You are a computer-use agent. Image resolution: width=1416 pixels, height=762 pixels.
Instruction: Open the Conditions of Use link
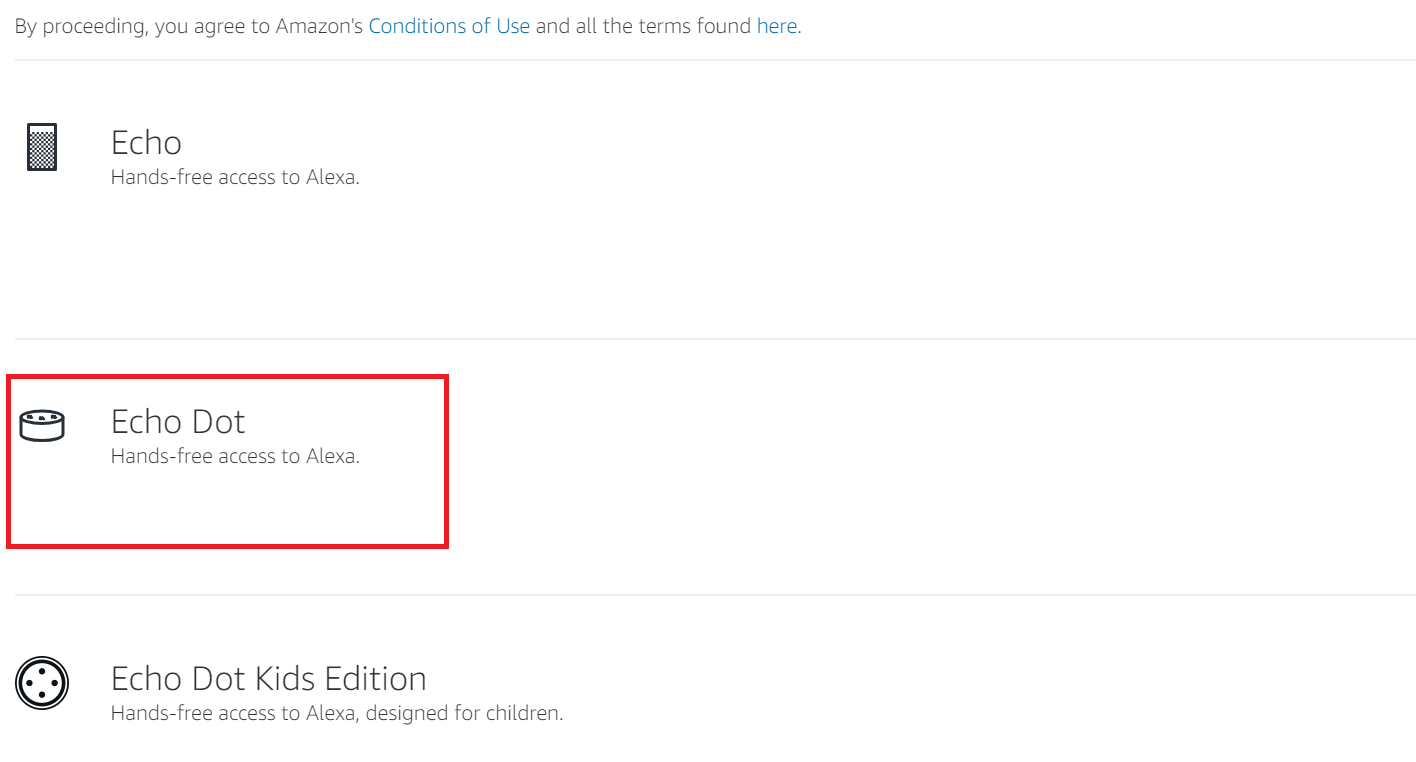tap(449, 27)
